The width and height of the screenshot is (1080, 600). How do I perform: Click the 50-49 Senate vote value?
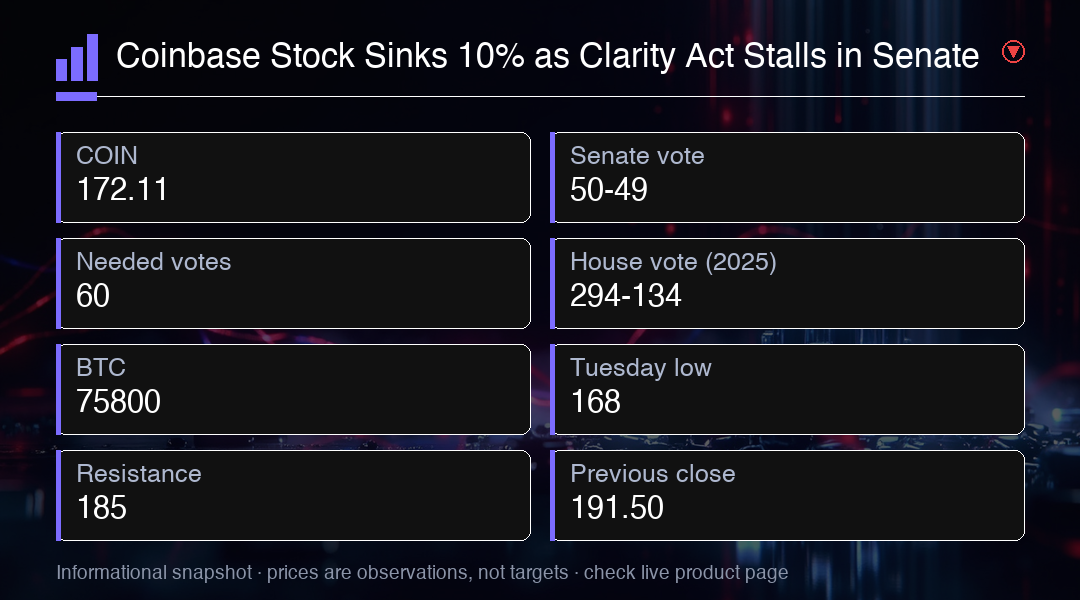pos(609,189)
